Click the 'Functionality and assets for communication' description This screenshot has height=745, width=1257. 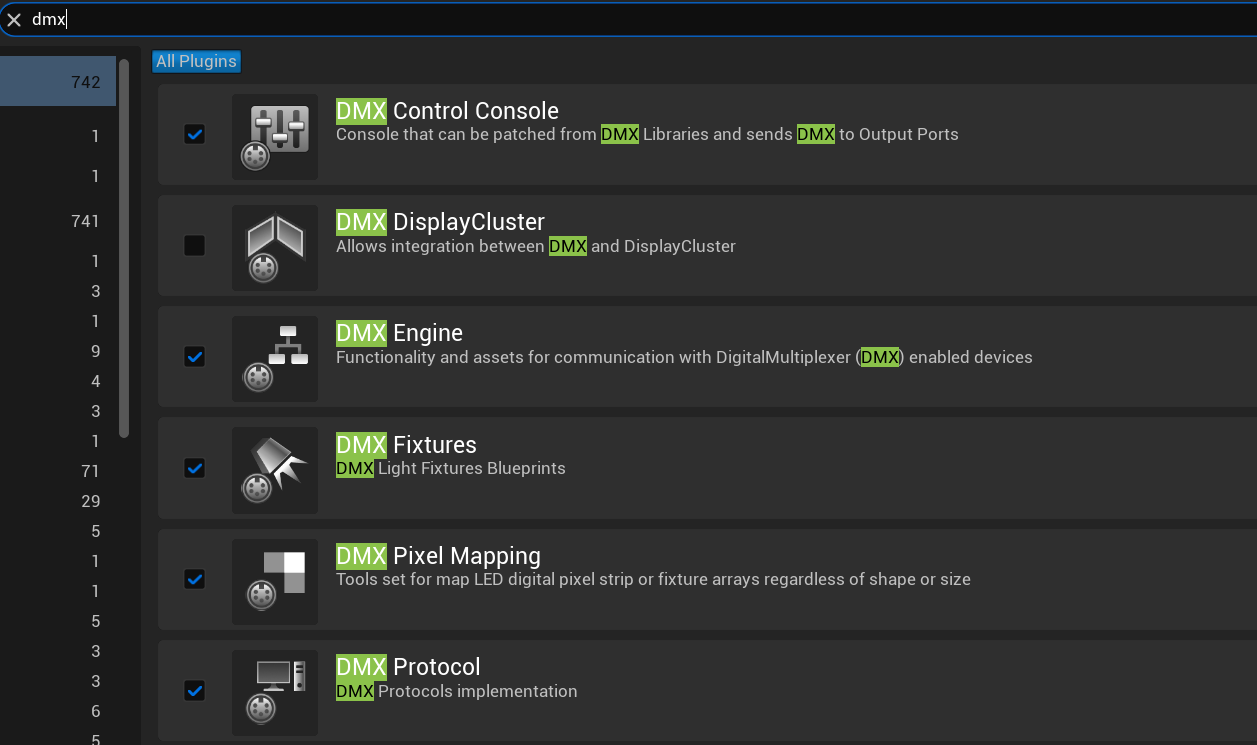684,357
